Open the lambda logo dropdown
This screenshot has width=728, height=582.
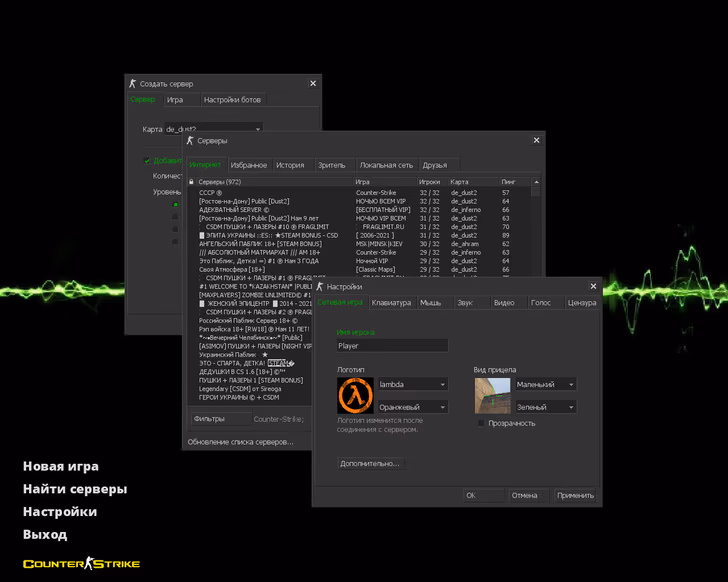413,385
